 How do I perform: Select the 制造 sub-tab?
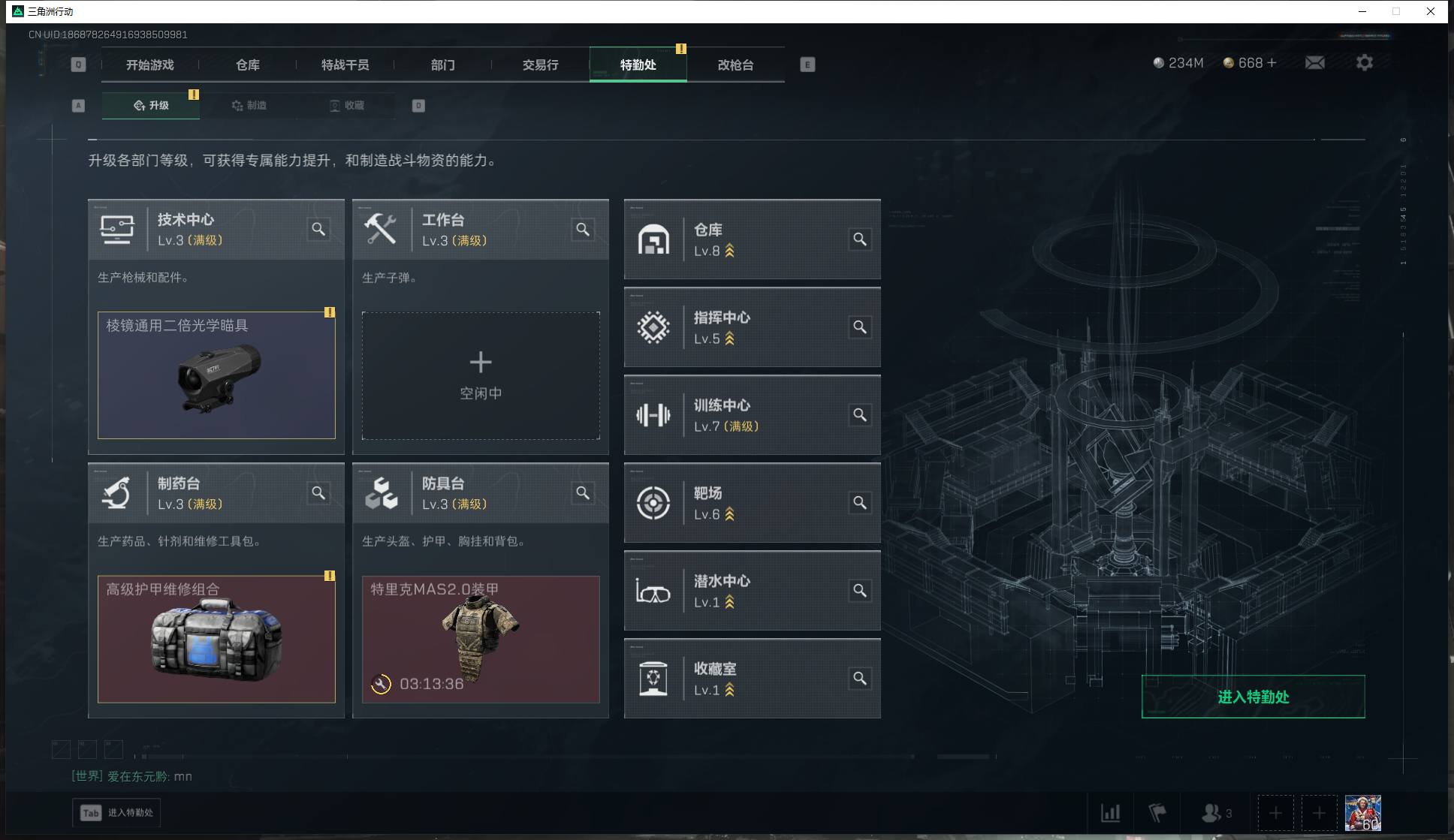click(x=249, y=106)
